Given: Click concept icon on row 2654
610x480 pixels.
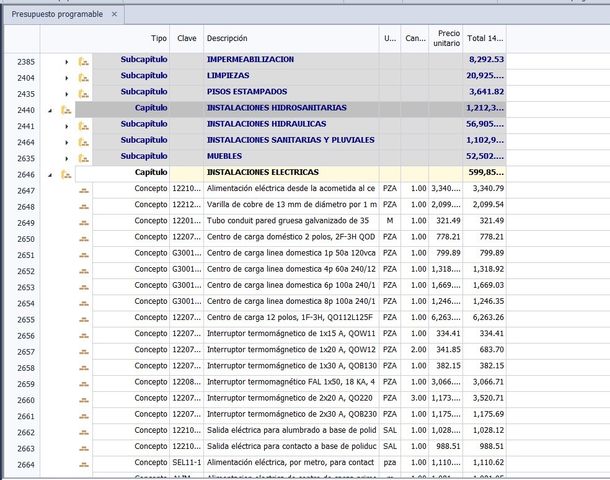Looking at the screenshot, I should [x=84, y=303].
